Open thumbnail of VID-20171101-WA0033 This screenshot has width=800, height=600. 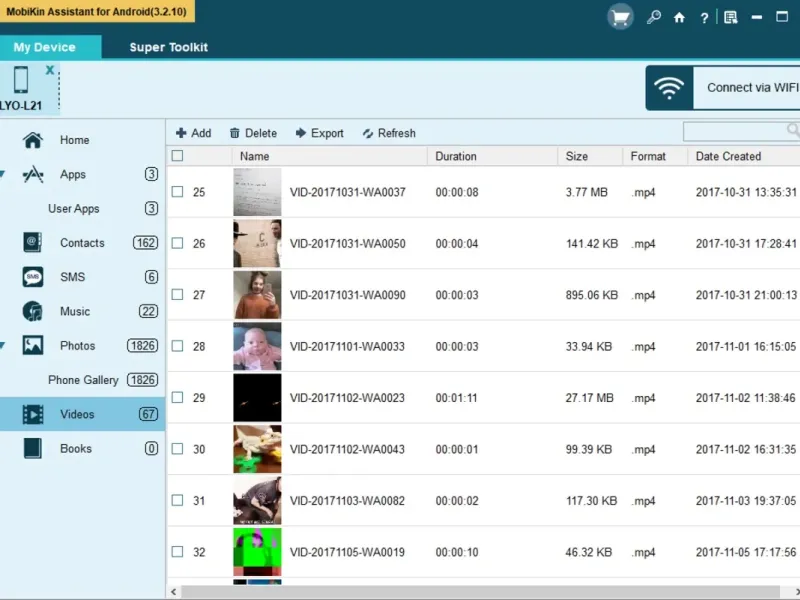coord(257,346)
